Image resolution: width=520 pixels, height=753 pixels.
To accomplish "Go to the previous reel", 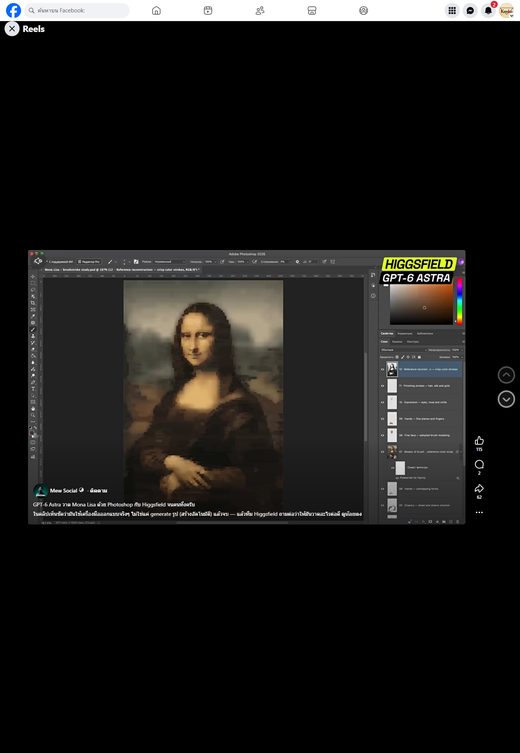I will point(506,375).
